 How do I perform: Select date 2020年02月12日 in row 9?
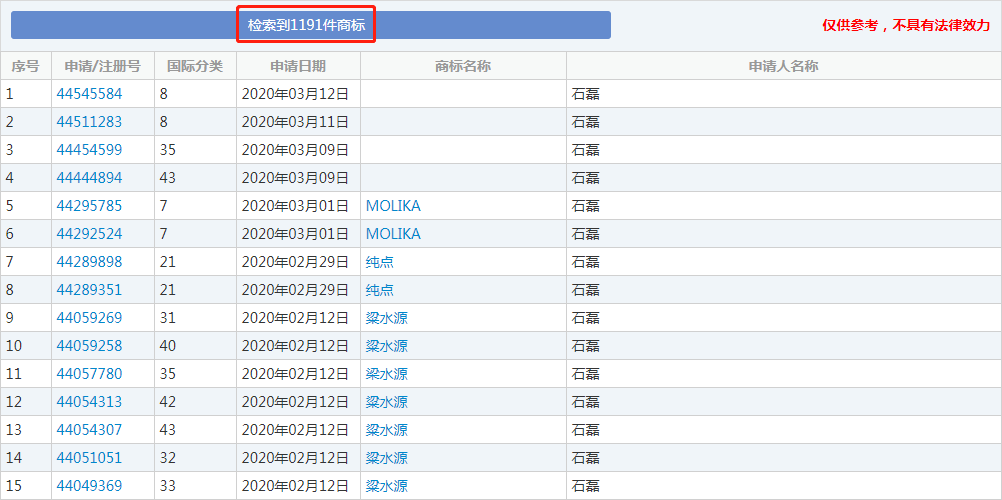coord(295,318)
